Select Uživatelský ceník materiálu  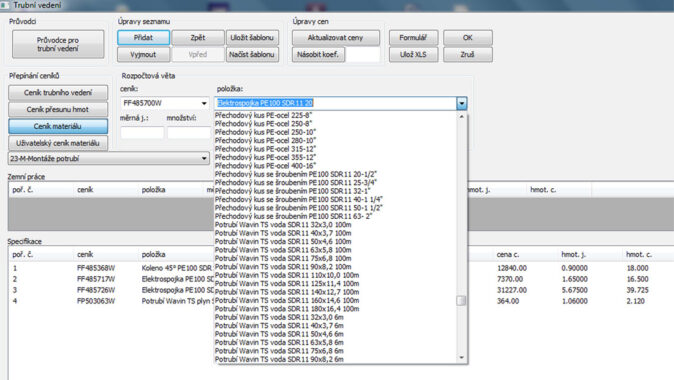click(58, 143)
